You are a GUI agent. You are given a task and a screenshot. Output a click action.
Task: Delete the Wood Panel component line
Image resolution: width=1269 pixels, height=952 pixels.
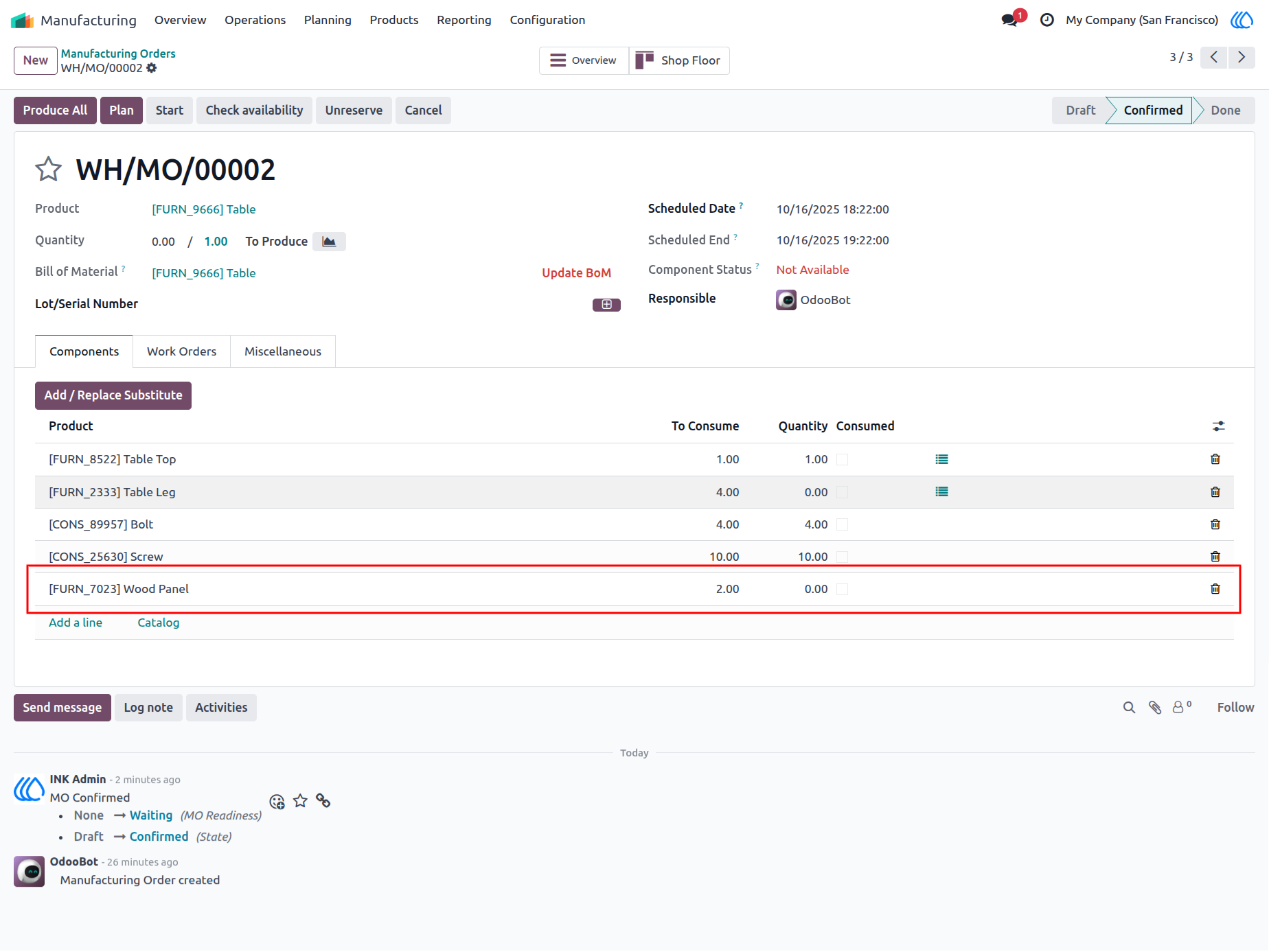pos(1215,589)
